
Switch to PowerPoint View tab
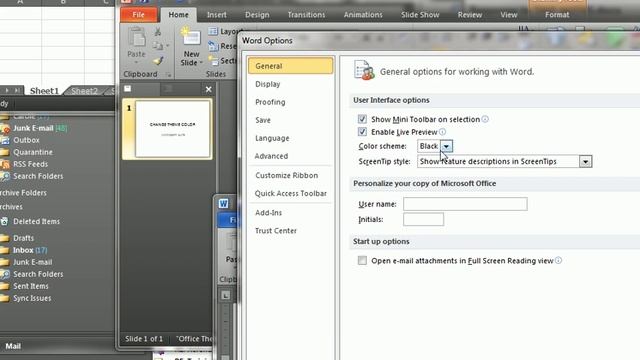click(x=509, y=15)
